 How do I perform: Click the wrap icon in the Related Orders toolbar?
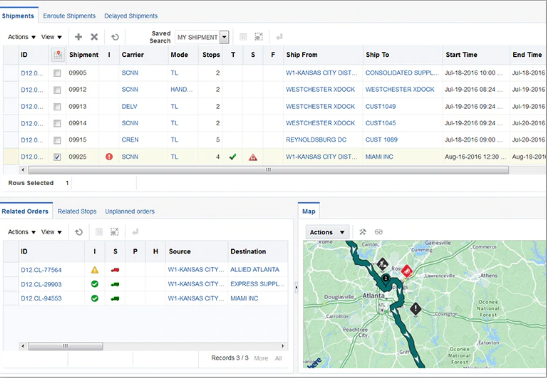tap(135, 232)
